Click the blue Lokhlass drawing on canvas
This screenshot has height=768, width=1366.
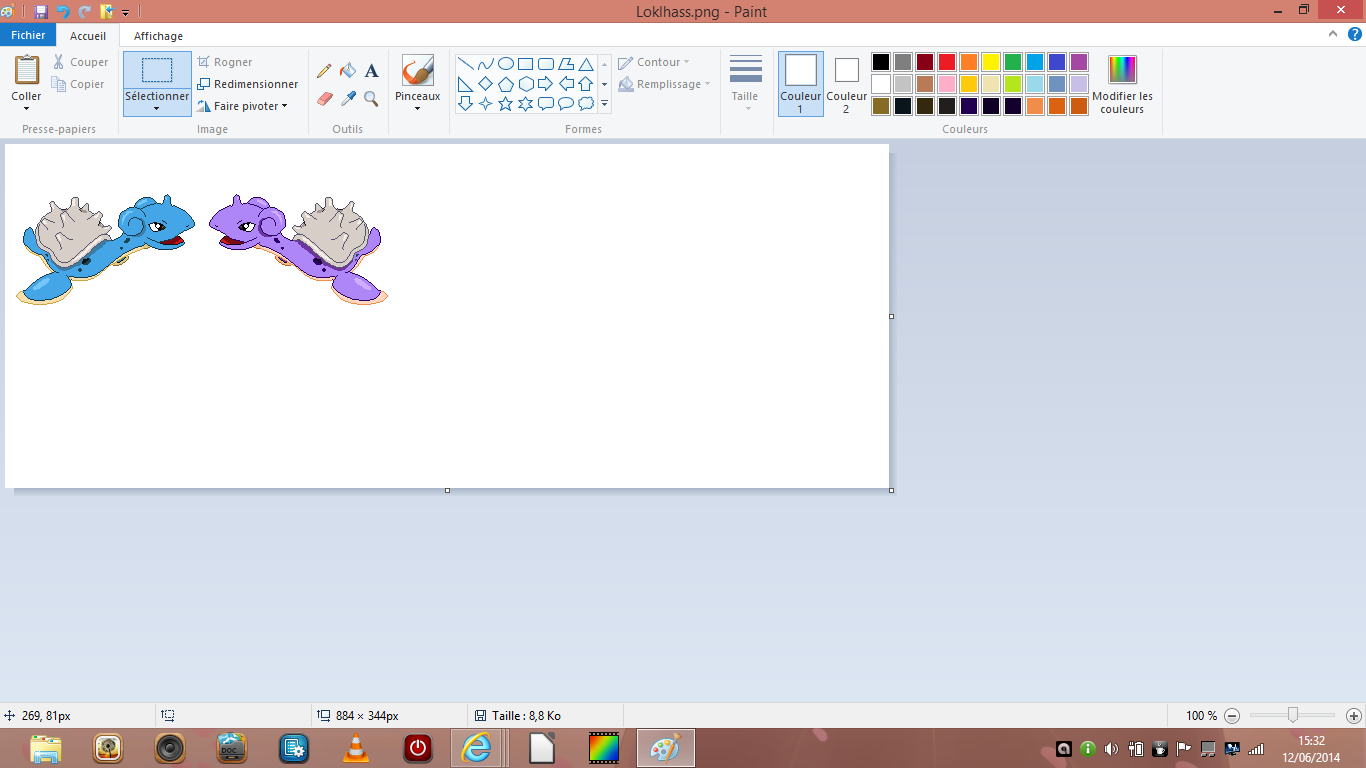(x=105, y=250)
